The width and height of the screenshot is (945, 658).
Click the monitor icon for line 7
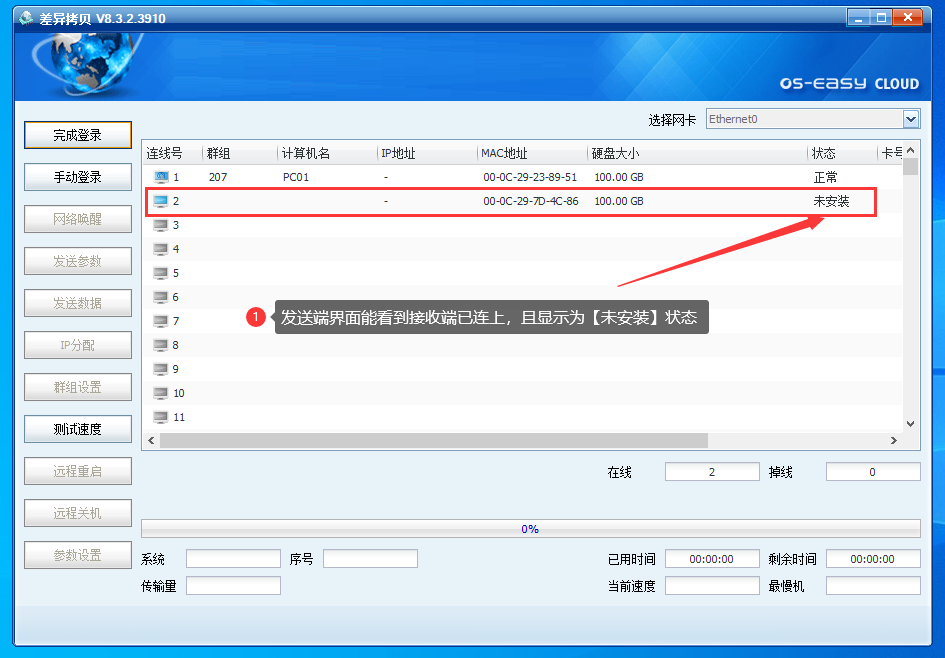(161, 321)
